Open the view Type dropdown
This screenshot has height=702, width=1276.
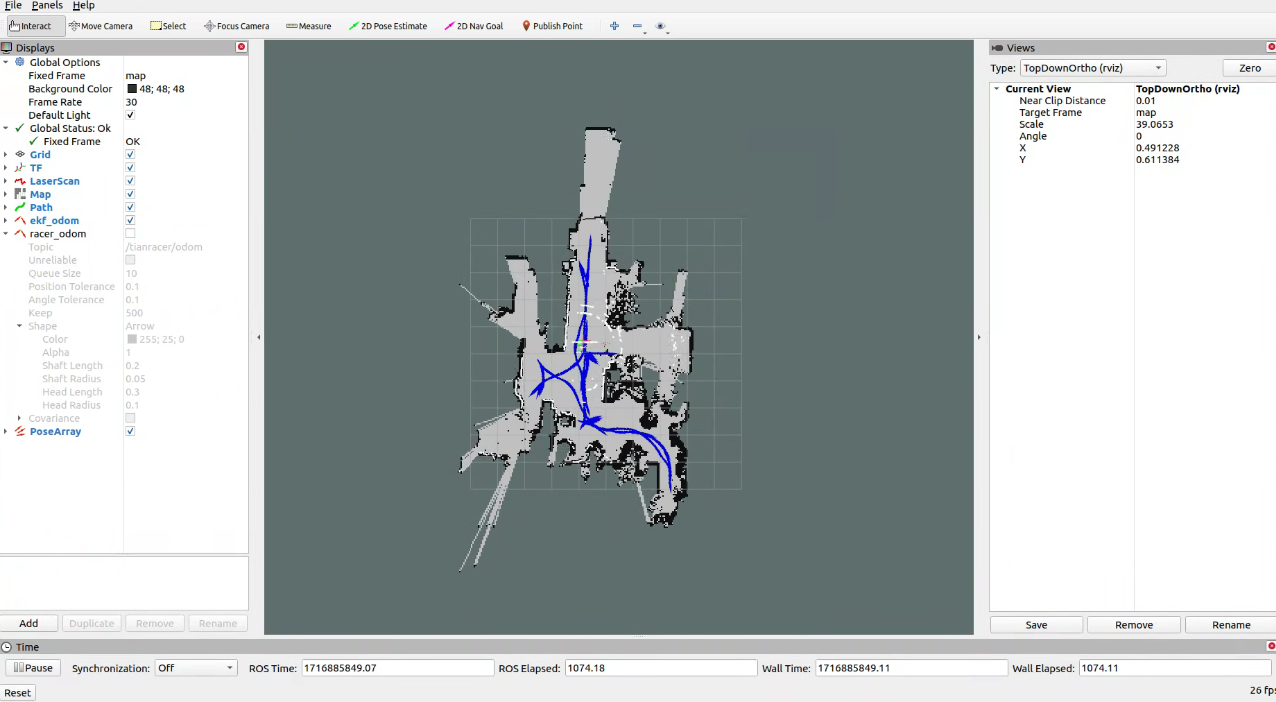tap(1092, 68)
